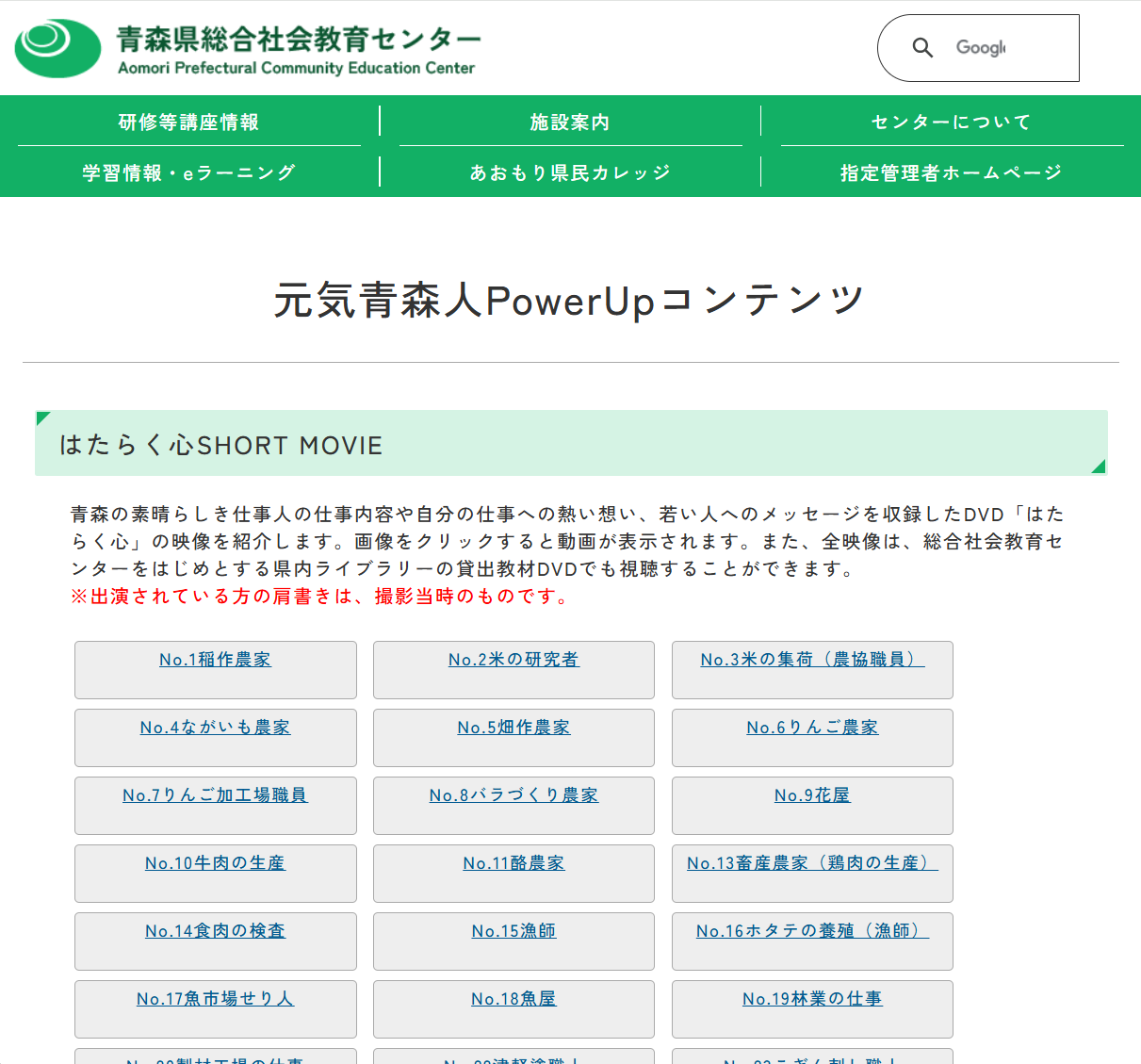The height and width of the screenshot is (1064, 1141).
Task: Open the No.19 林業の仕事 link
Action: [x=811, y=999]
